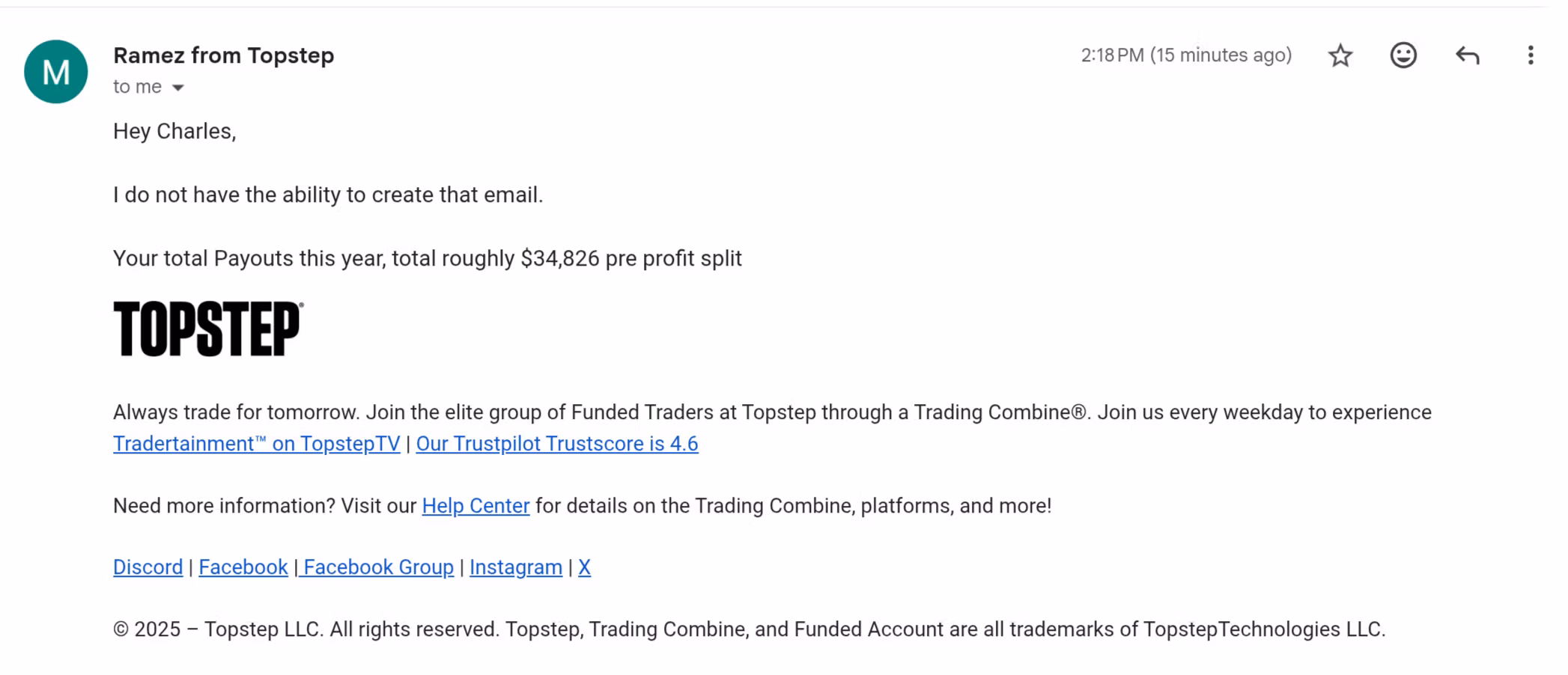Click the reply arrow icon
Image resolution: width=1568 pixels, height=675 pixels.
point(1467,55)
